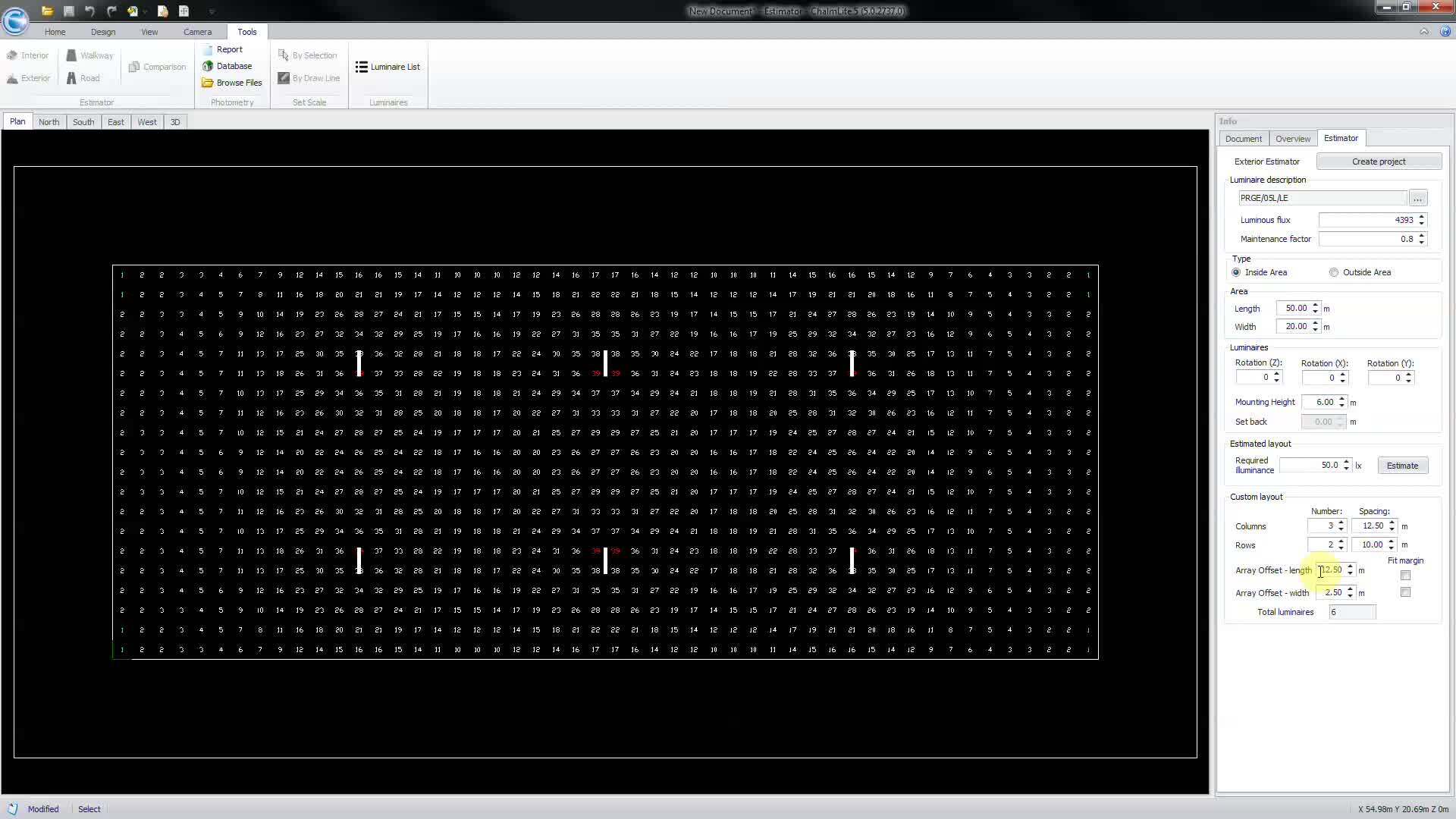Set scale By Draw Line
1456x819 pixels.
[309, 78]
